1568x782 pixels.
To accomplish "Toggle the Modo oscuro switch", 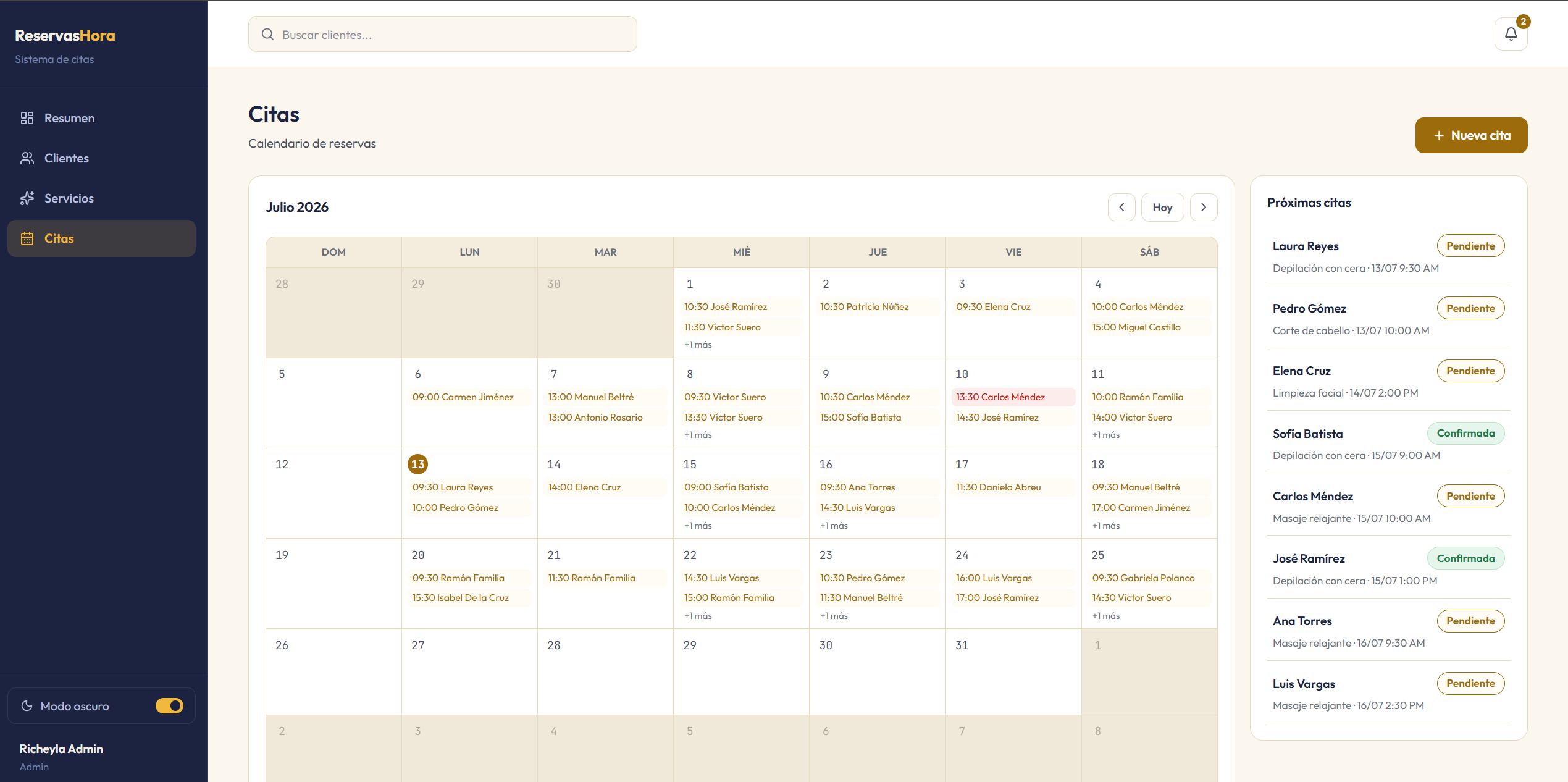I will [x=169, y=705].
